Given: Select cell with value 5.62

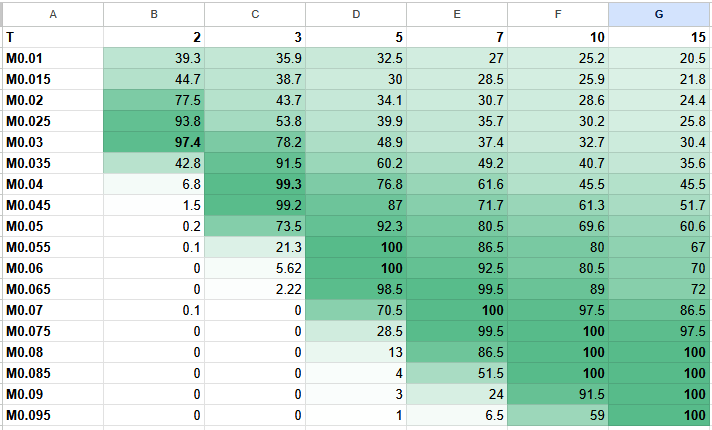Looking at the screenshot, I should click(255, 268).
